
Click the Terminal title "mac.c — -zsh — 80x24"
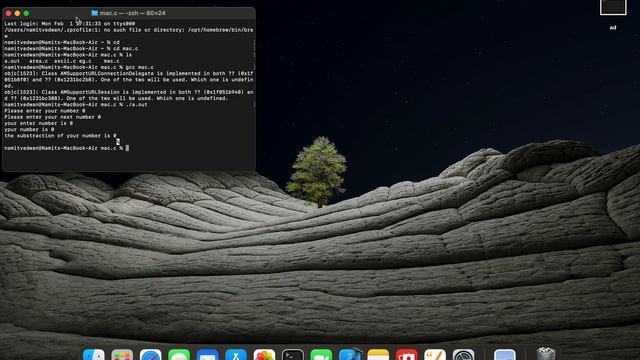133,13
